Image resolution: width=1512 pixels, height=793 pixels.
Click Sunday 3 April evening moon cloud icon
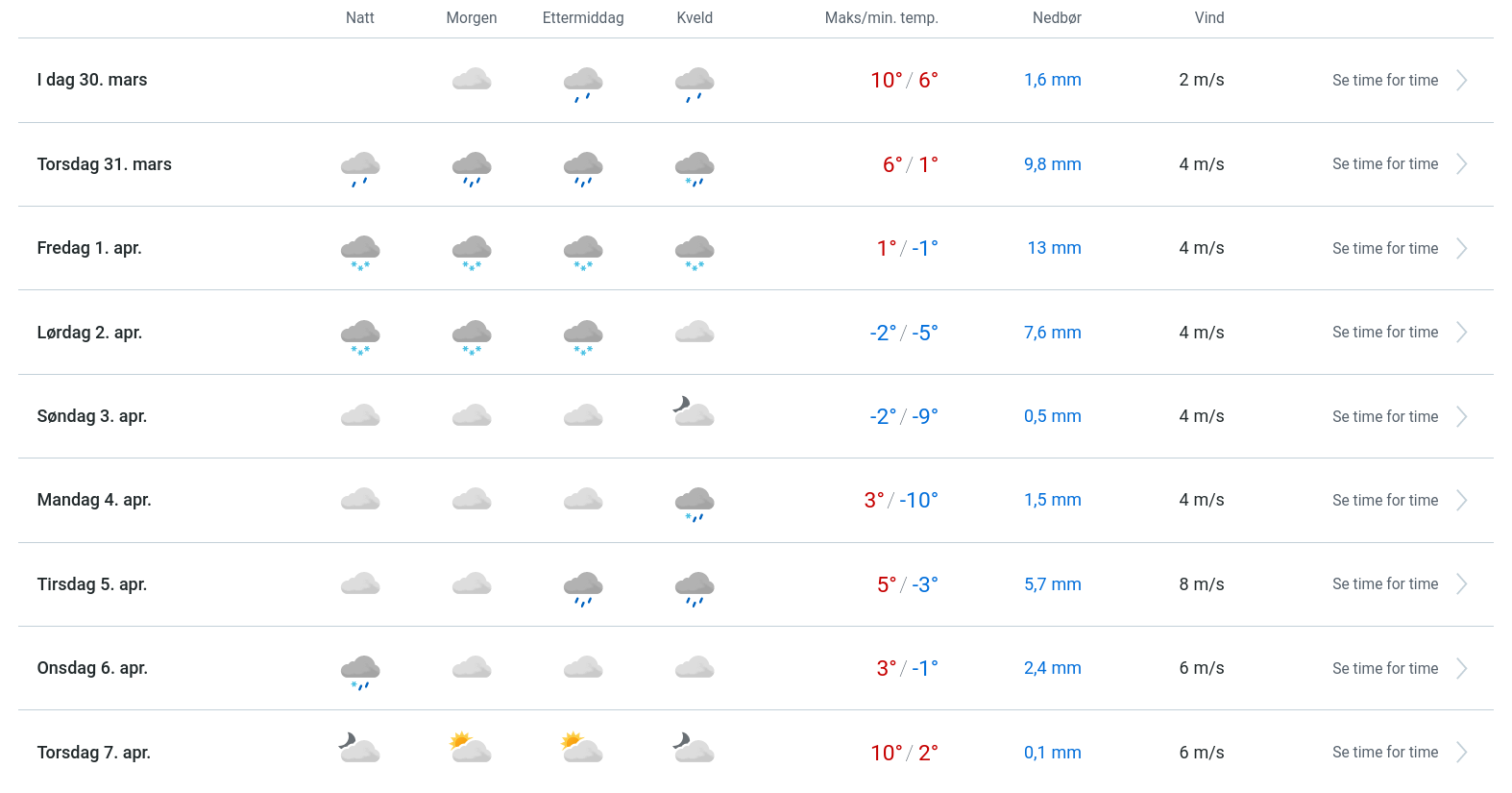pos(694,412)
